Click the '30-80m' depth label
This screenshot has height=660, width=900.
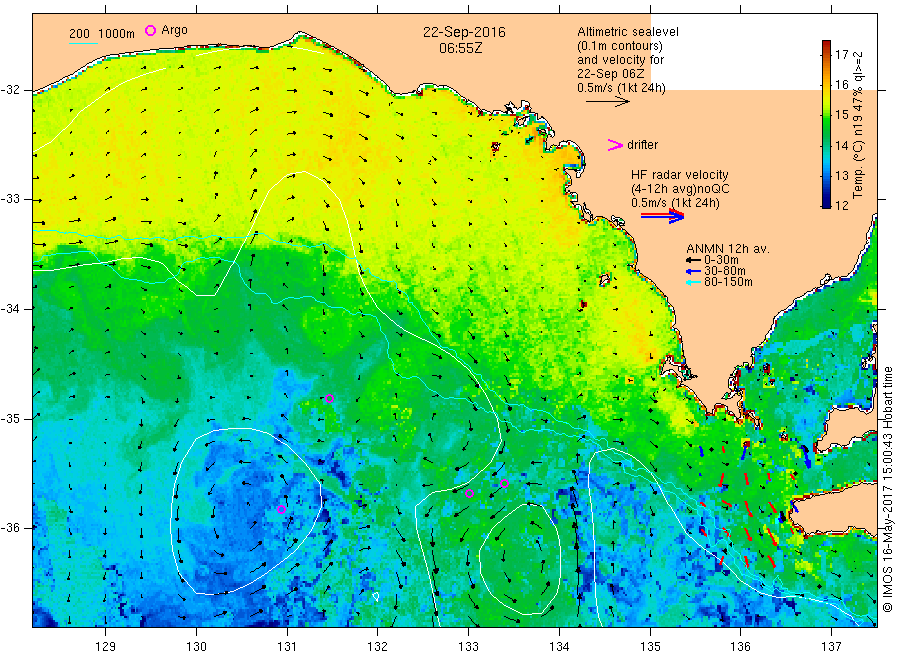[x=724, y=271]
